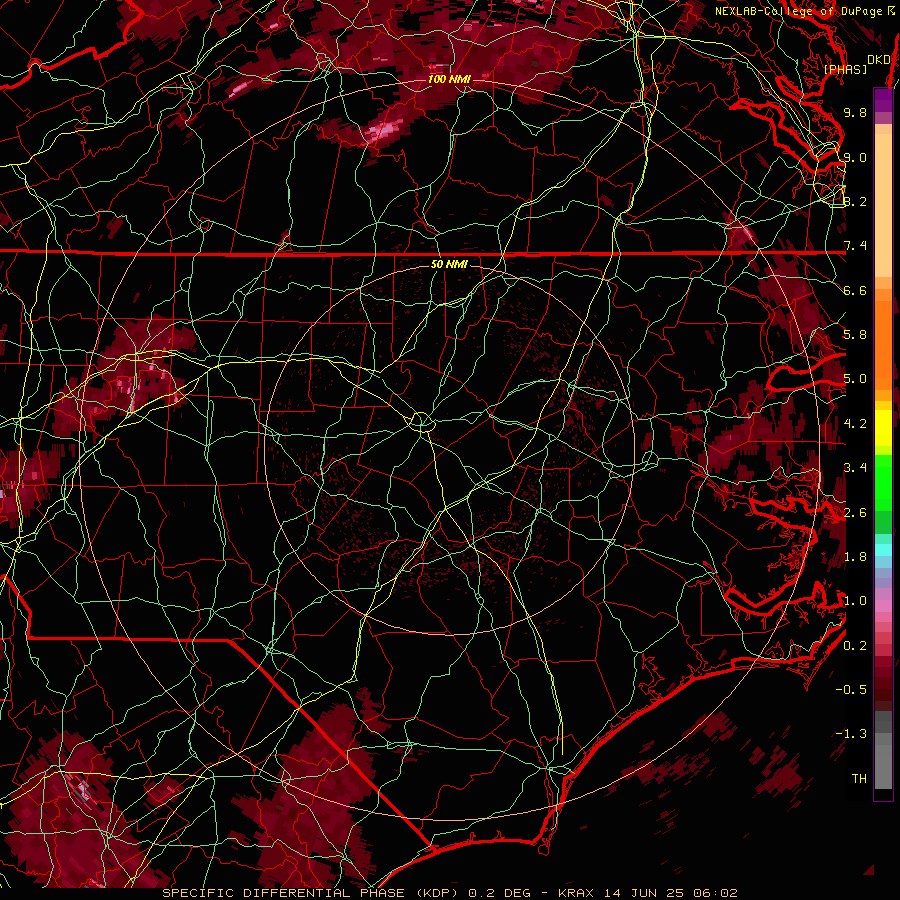This screenshot has height=900, width=900.
Task: Click the -0.5 value on the color scale
Action: tap(851, 690)
